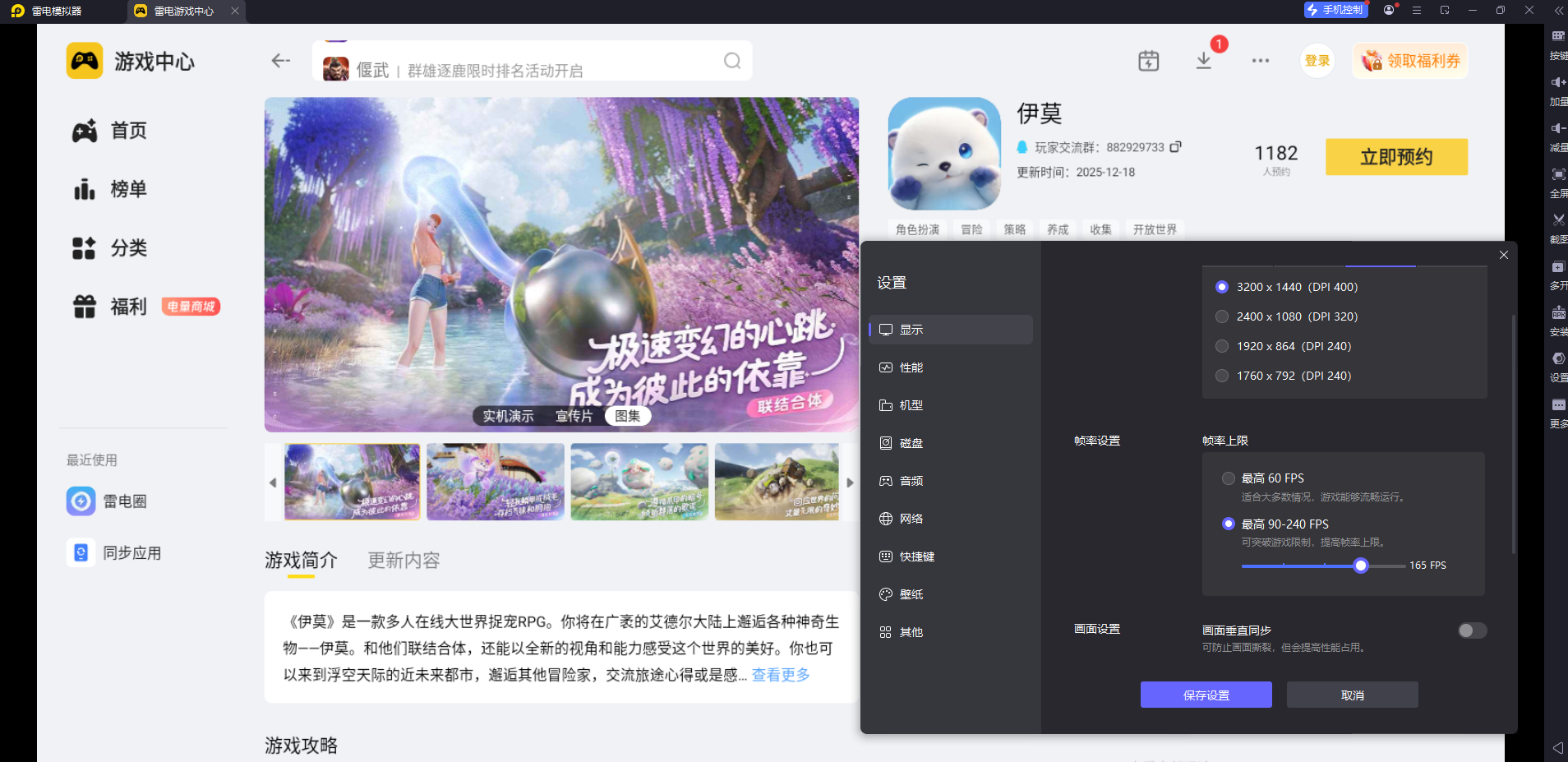Screen dimensions: 1568x762
Task: Click the 取消 button
Action: [x=1353, y=695]
